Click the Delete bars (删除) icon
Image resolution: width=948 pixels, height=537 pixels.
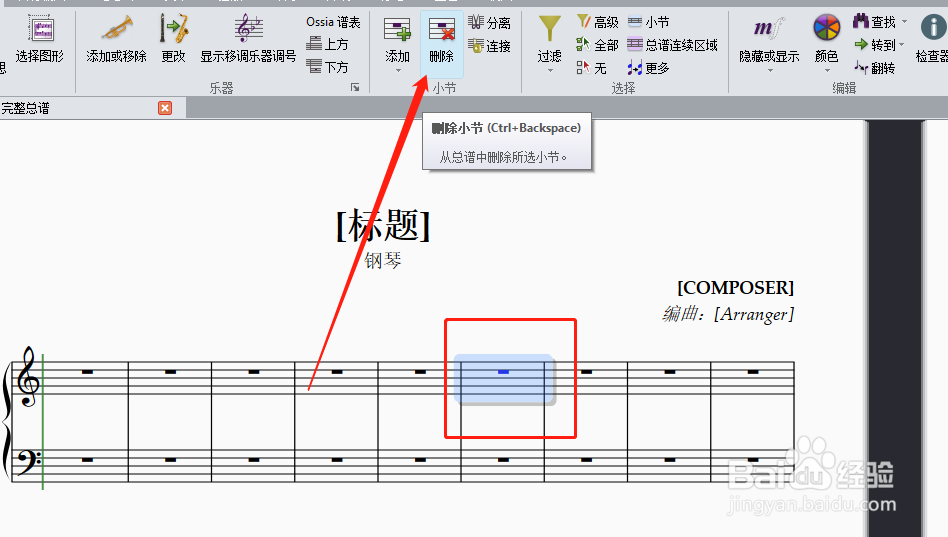tap(441, 30)
